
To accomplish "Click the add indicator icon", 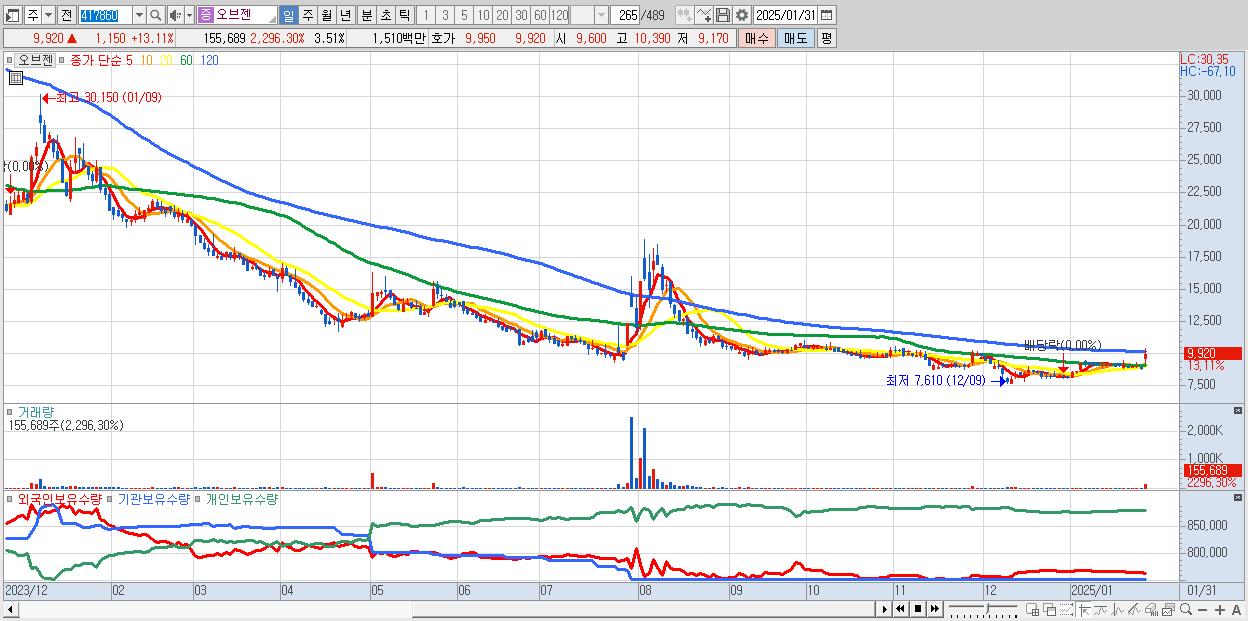I will click(684, 16).
